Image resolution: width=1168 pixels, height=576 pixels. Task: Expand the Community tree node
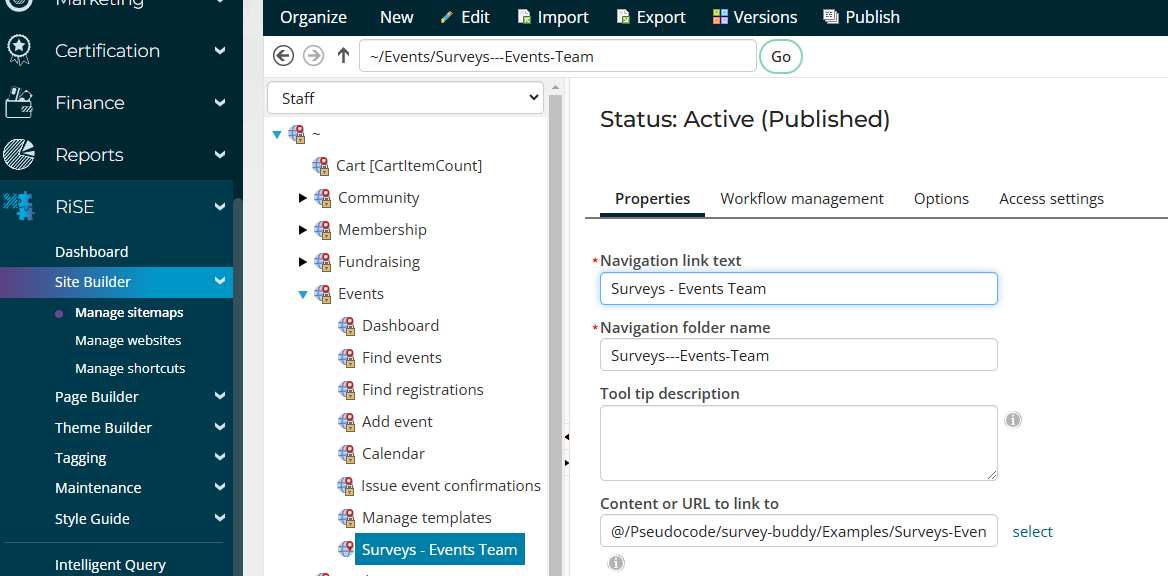[302, 197]
